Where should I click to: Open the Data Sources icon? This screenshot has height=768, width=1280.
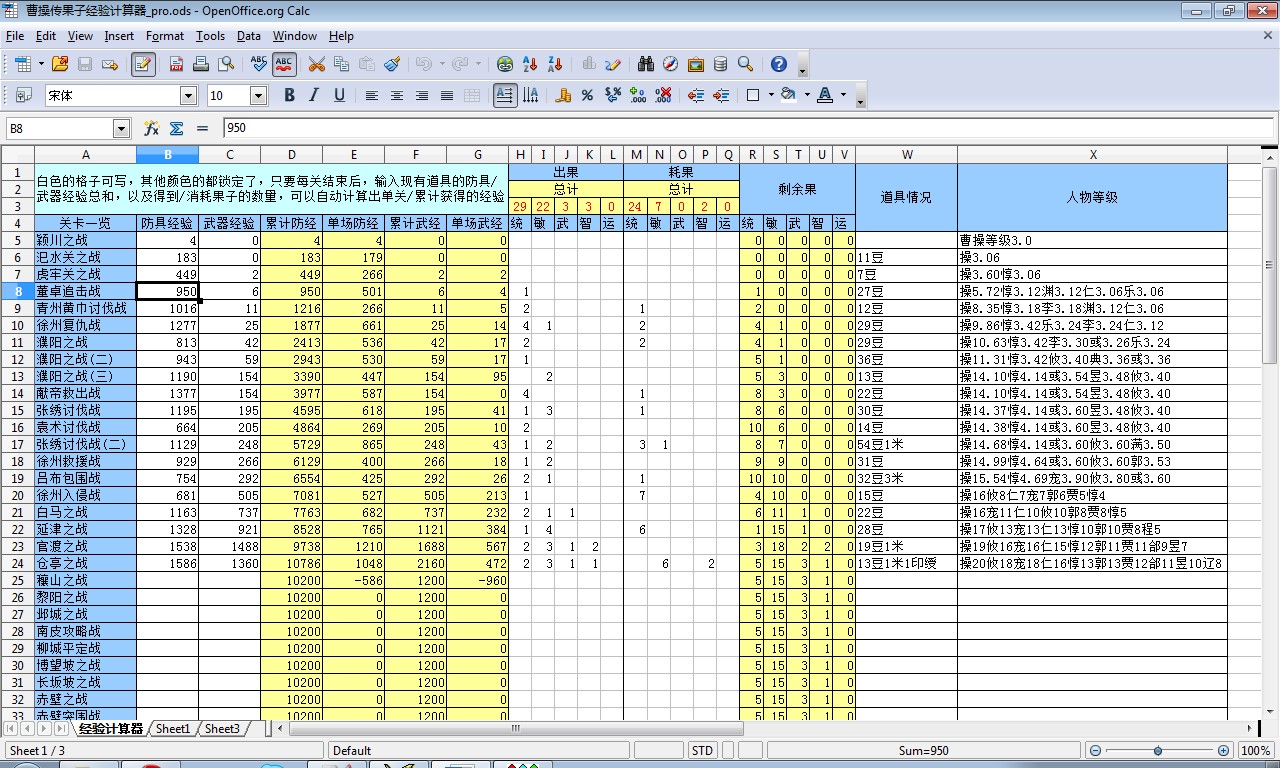coord(720,64)
